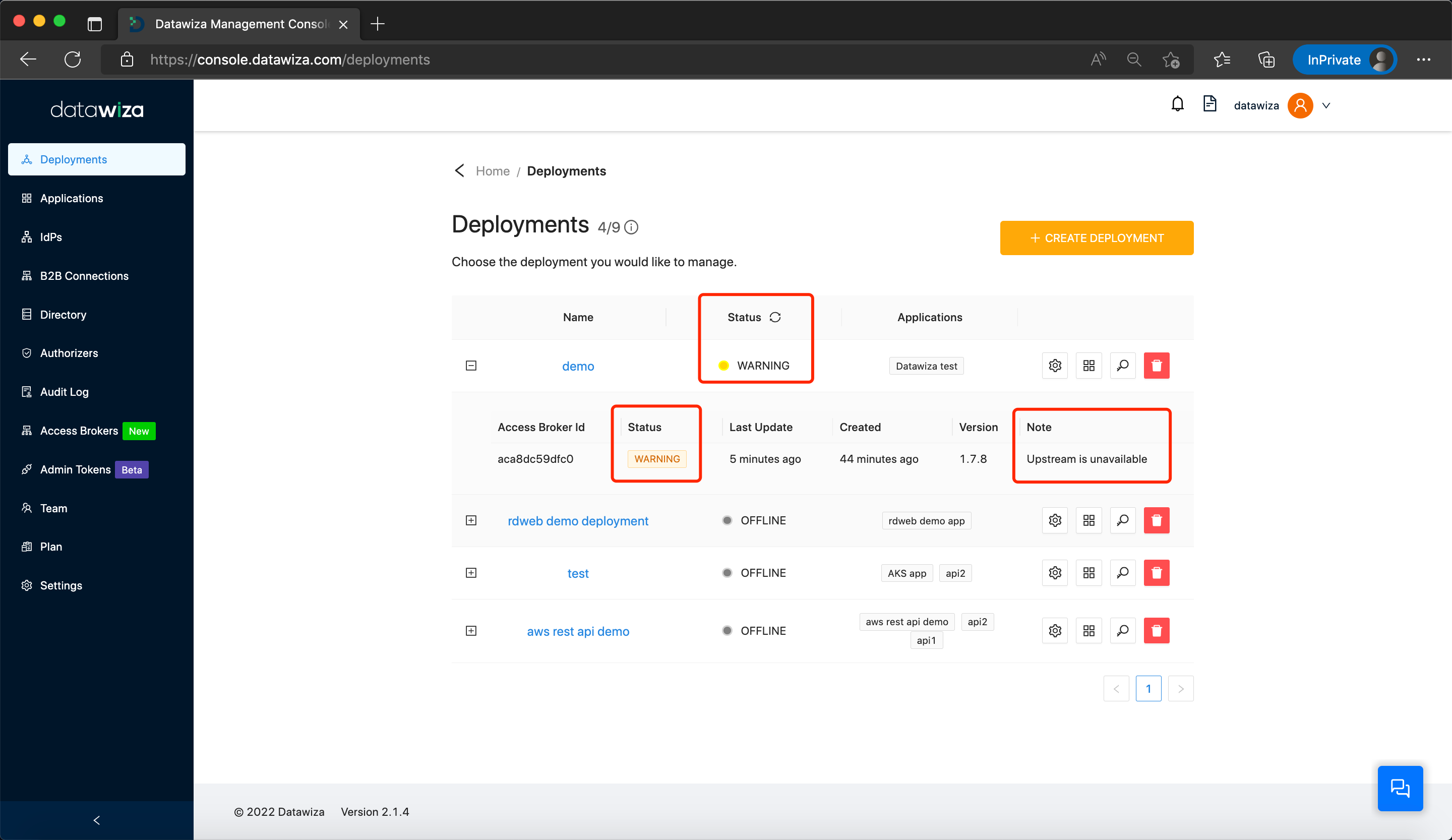1452x840 pixels.
Task: Click the search icon for test deployment
Action: (1123, 573)
